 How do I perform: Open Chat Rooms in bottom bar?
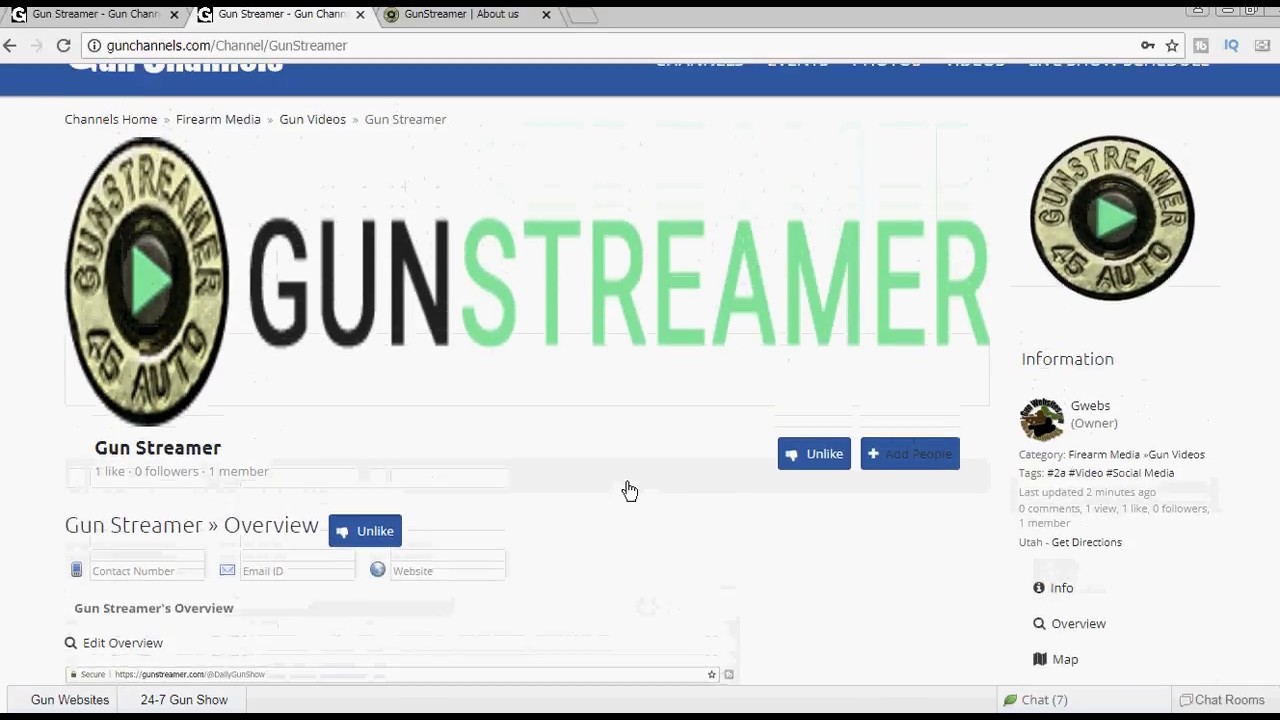tap(1222, 700)
